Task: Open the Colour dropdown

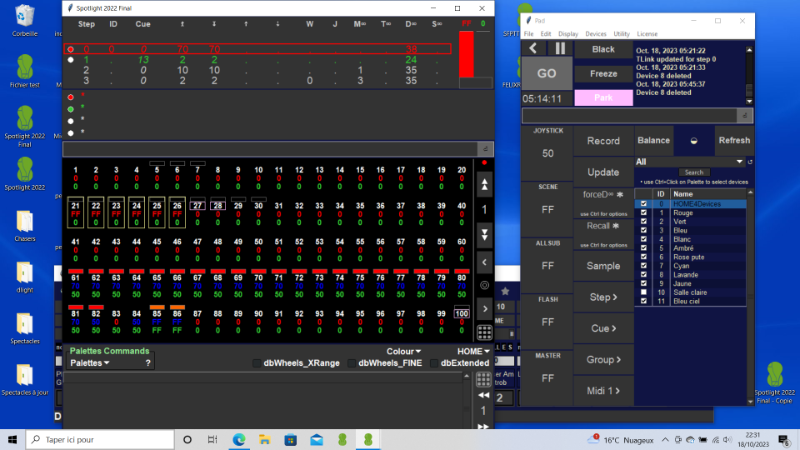Action: (405, 351)
